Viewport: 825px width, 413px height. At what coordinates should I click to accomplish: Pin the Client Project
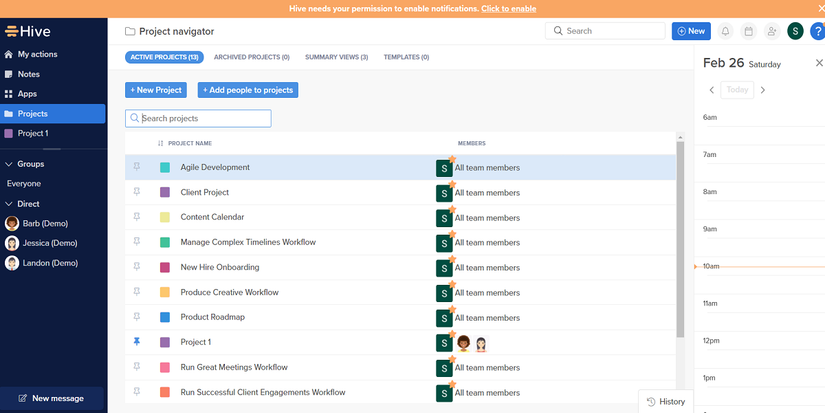(137, 192)
